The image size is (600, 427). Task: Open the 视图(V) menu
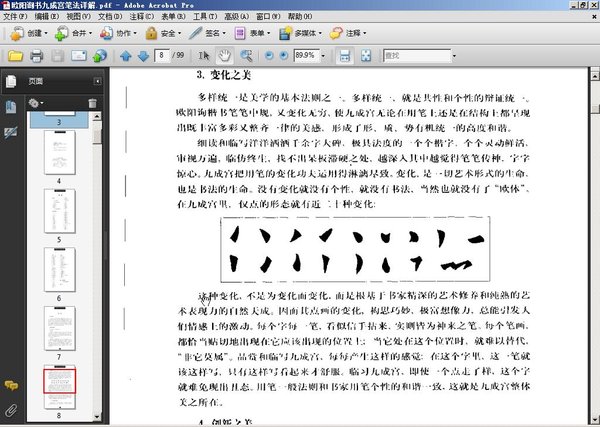[x=78, y=16]
